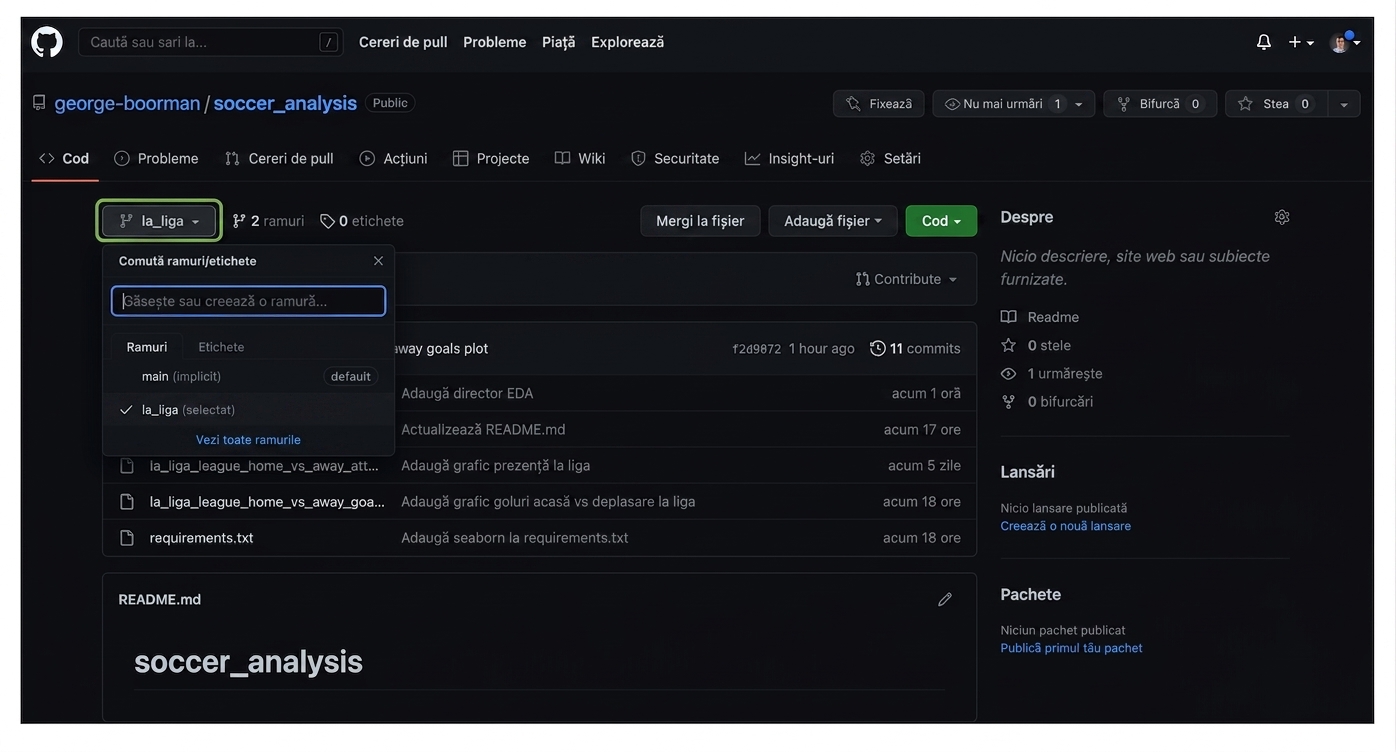
Task: Switch to the Wiki tab
Action: [580, 158]
